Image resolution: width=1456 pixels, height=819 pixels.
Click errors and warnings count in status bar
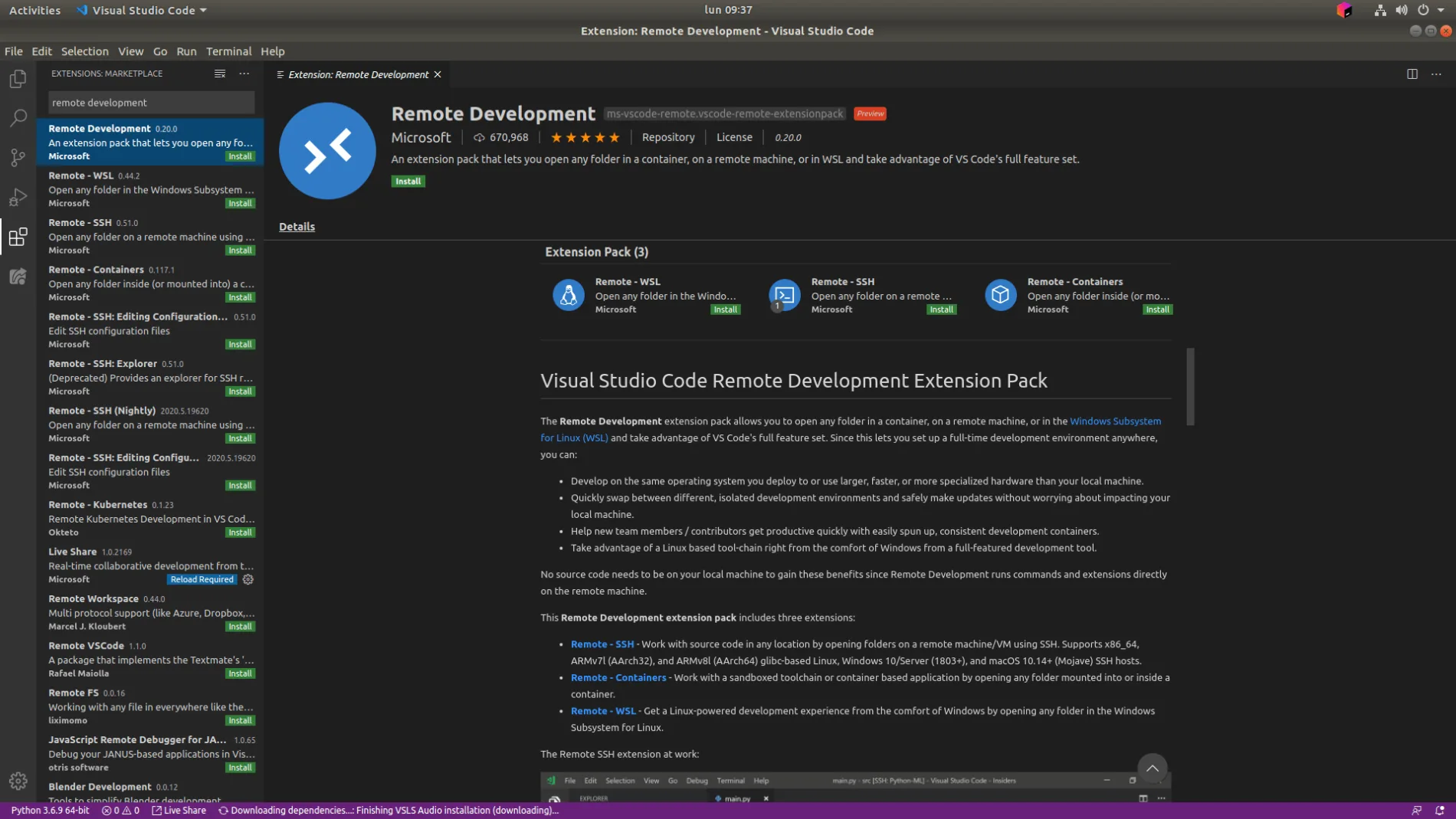click(120, 811)
